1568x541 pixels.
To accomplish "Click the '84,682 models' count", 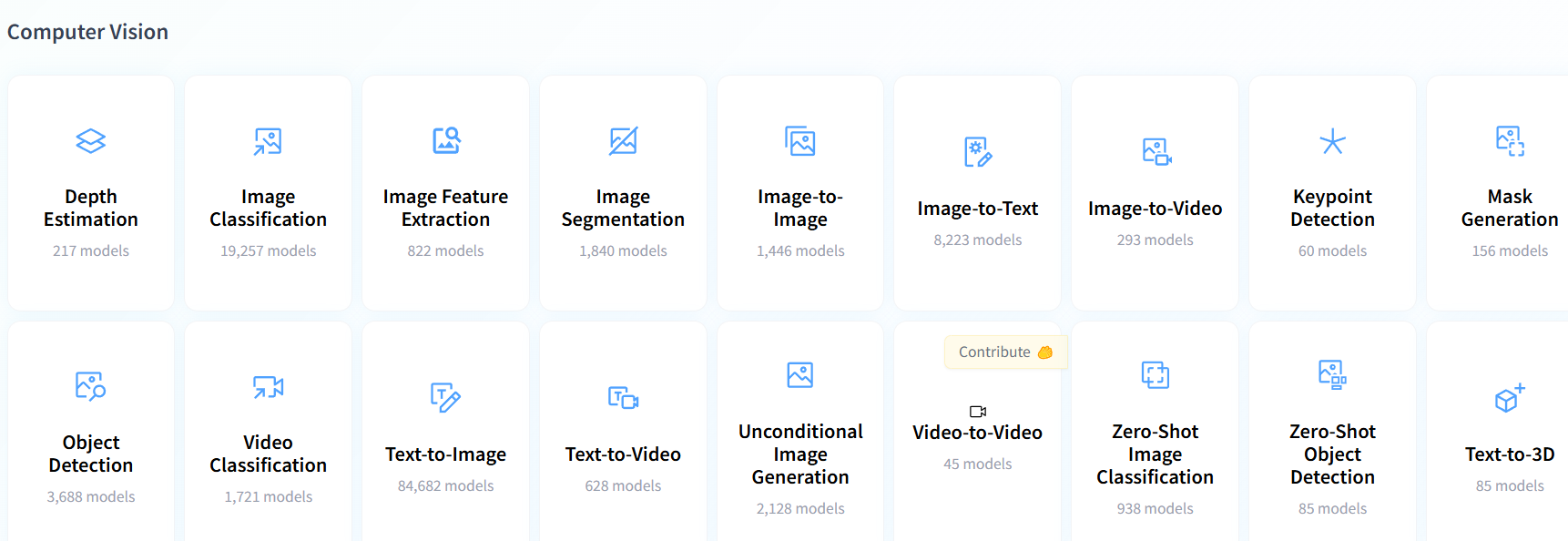I will tap(445, 485).
